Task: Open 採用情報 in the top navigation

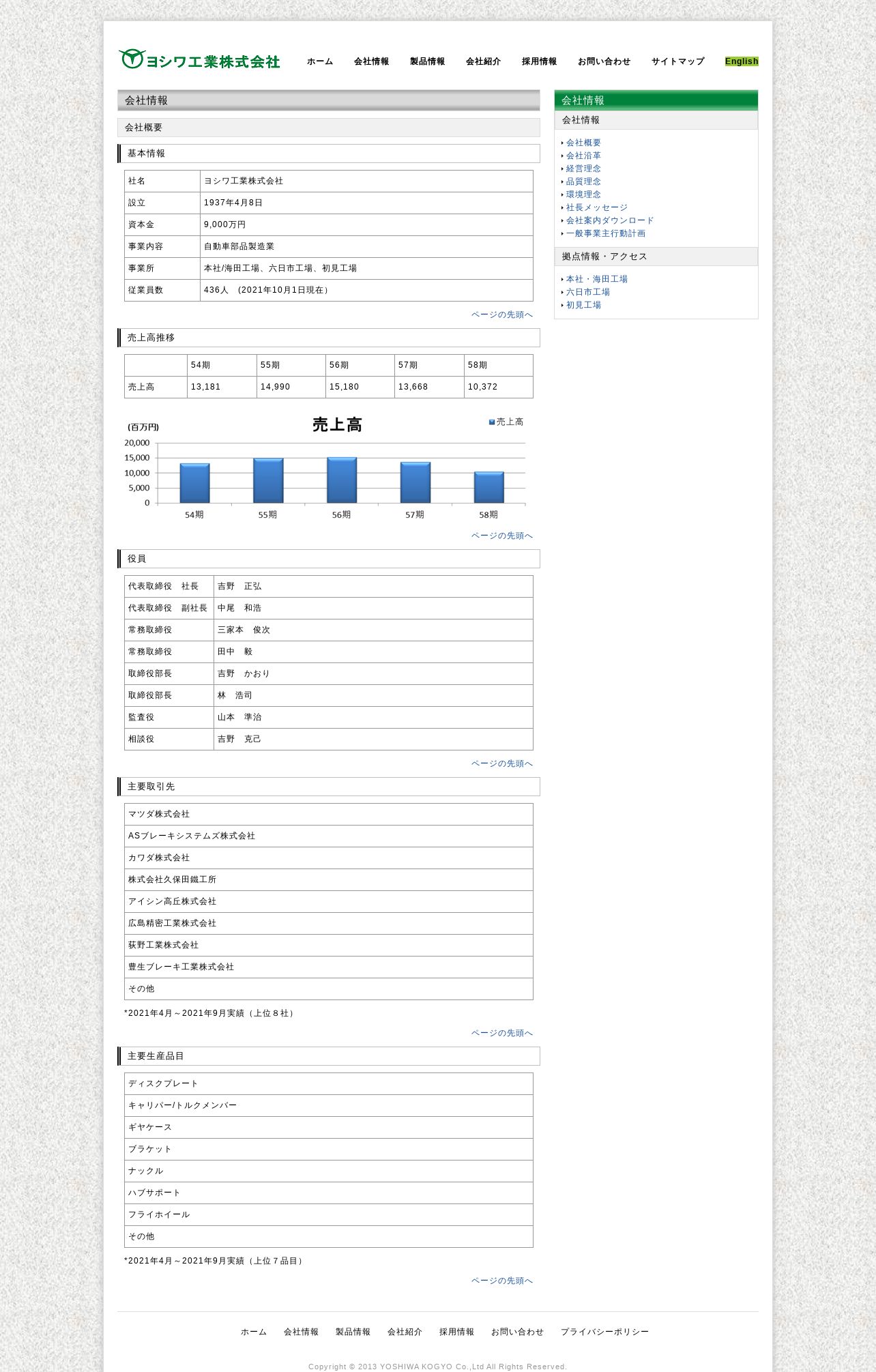Action: pyautogui.click(x=540, y=61)
